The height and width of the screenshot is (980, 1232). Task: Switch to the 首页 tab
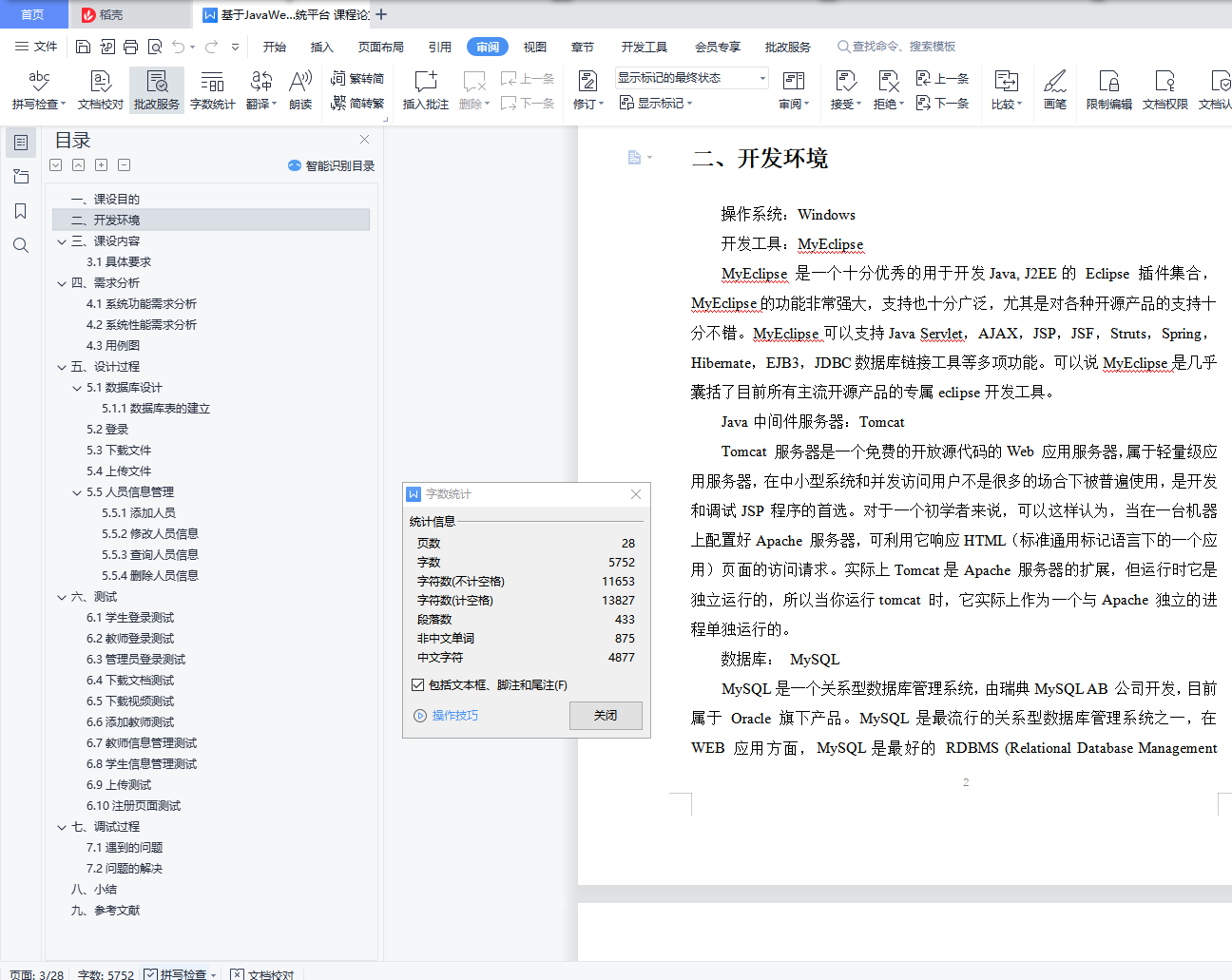(x=33, y=14)
